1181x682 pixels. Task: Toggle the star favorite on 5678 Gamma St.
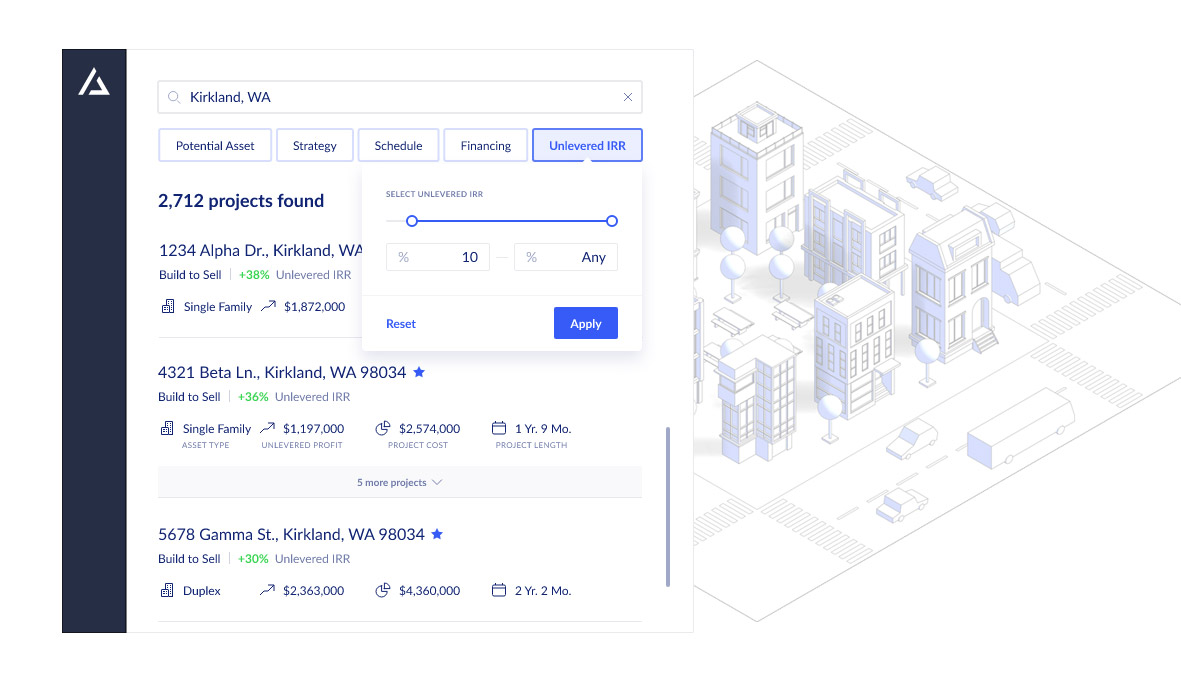[x=436, y=533]
